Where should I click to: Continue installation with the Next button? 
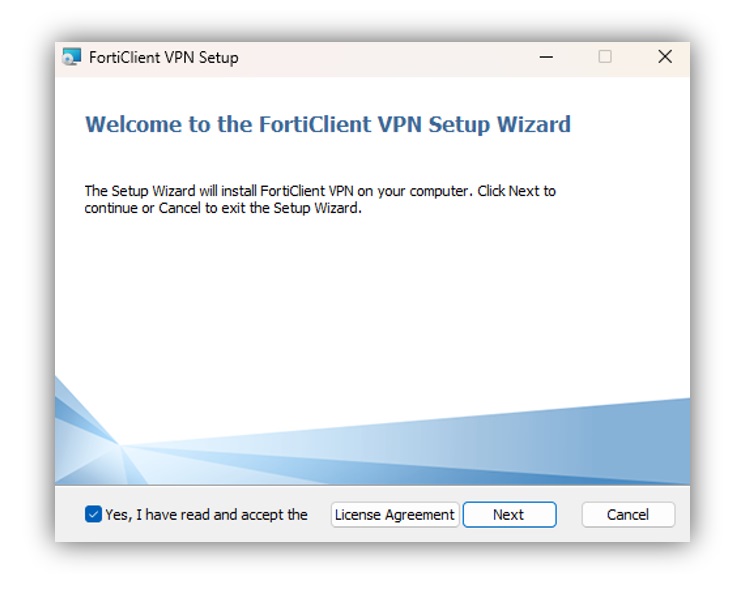point(510,515)
